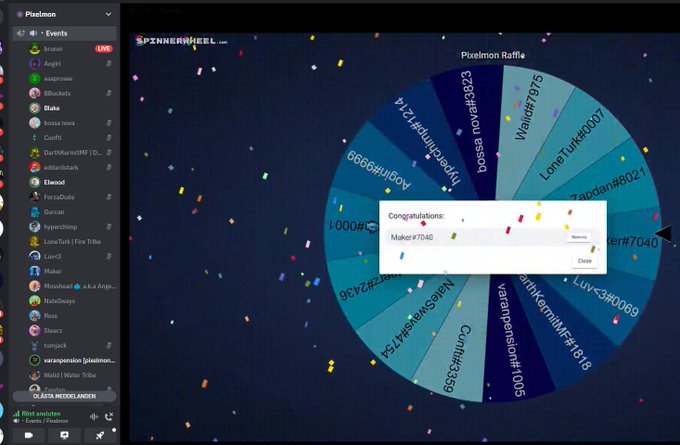This screenshot has height=445, width=680.
Task: Click Walid's avatar in voice list
Action: tap(35, 375)
